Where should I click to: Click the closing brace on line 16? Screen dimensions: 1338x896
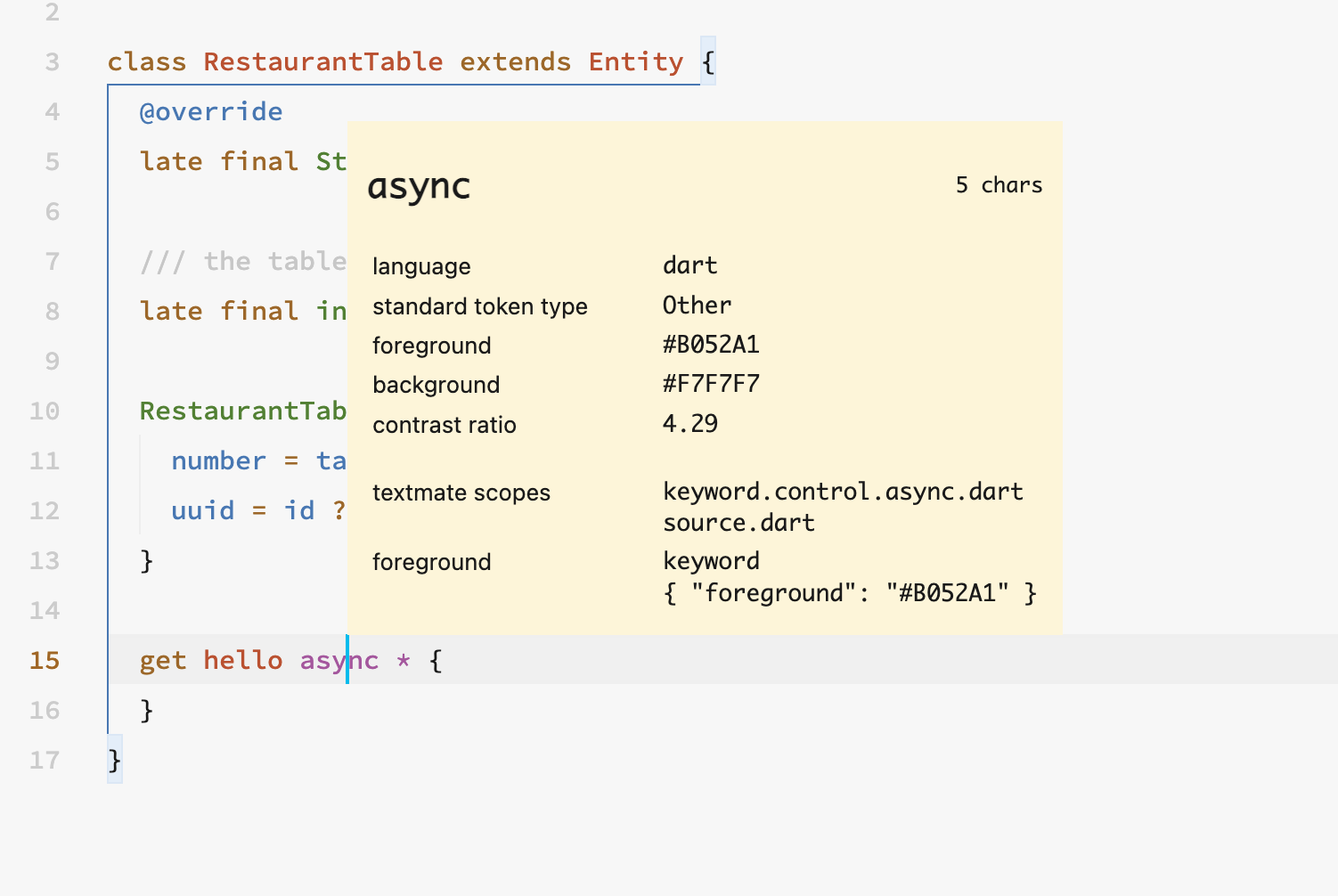click(147, 710)
